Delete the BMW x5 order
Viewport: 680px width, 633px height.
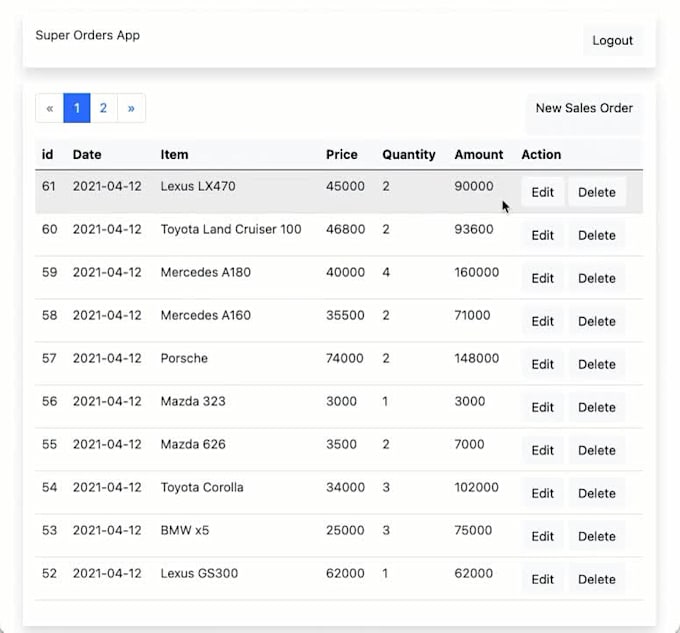tap(597, 536)
